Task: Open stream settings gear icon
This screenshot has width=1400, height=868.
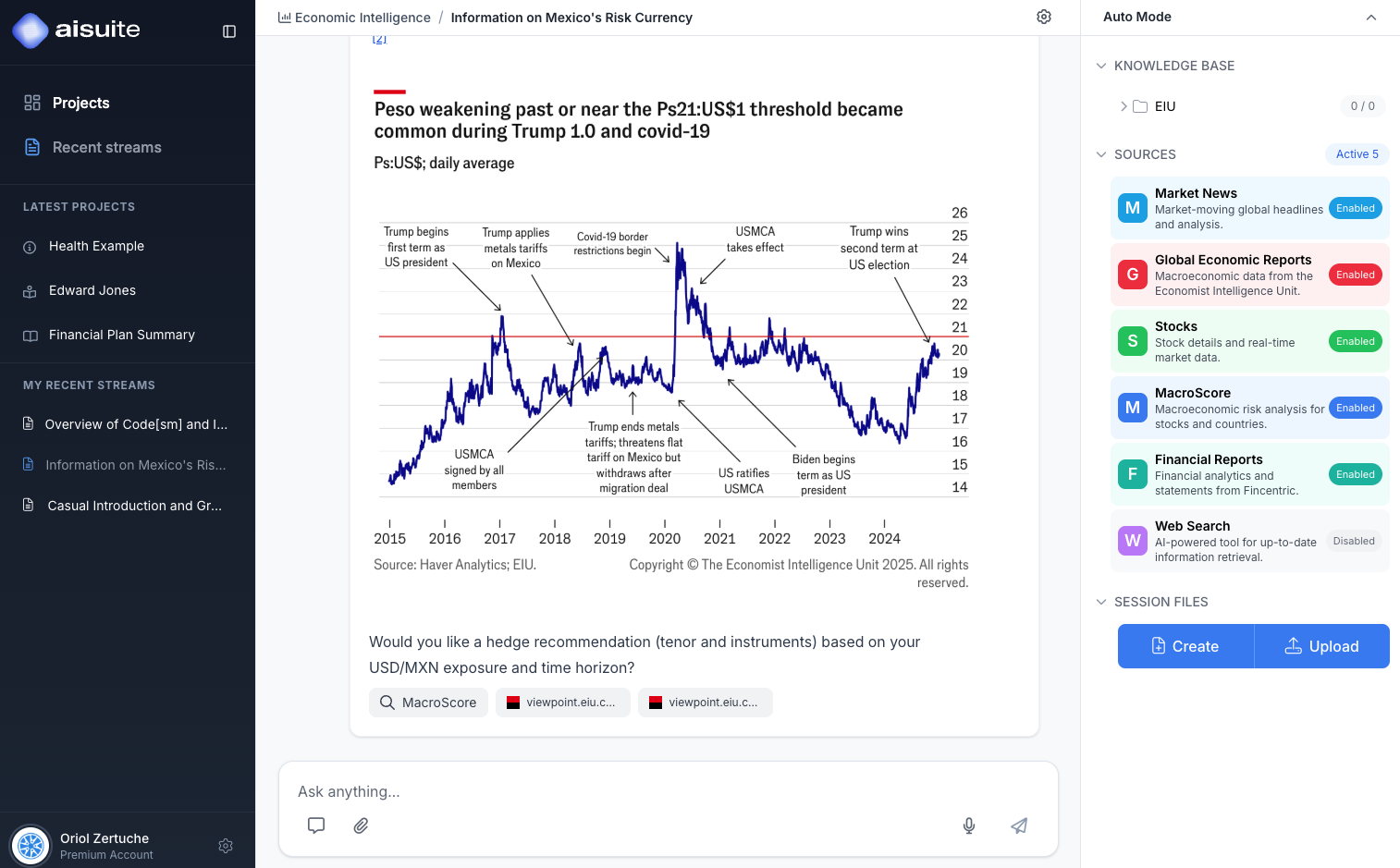Action: point(1044,17)
